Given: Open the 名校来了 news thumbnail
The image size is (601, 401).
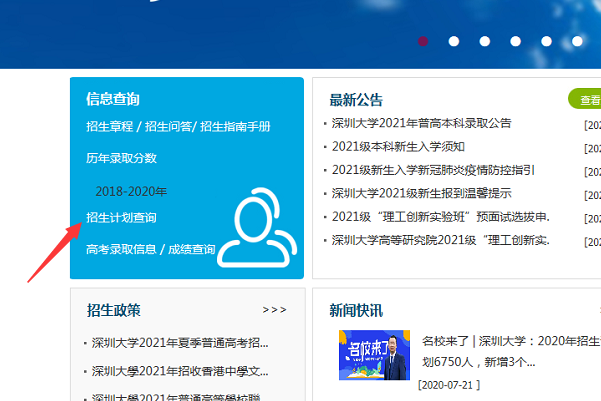Looking at the screenshot, I should click(x=374, y=355).
